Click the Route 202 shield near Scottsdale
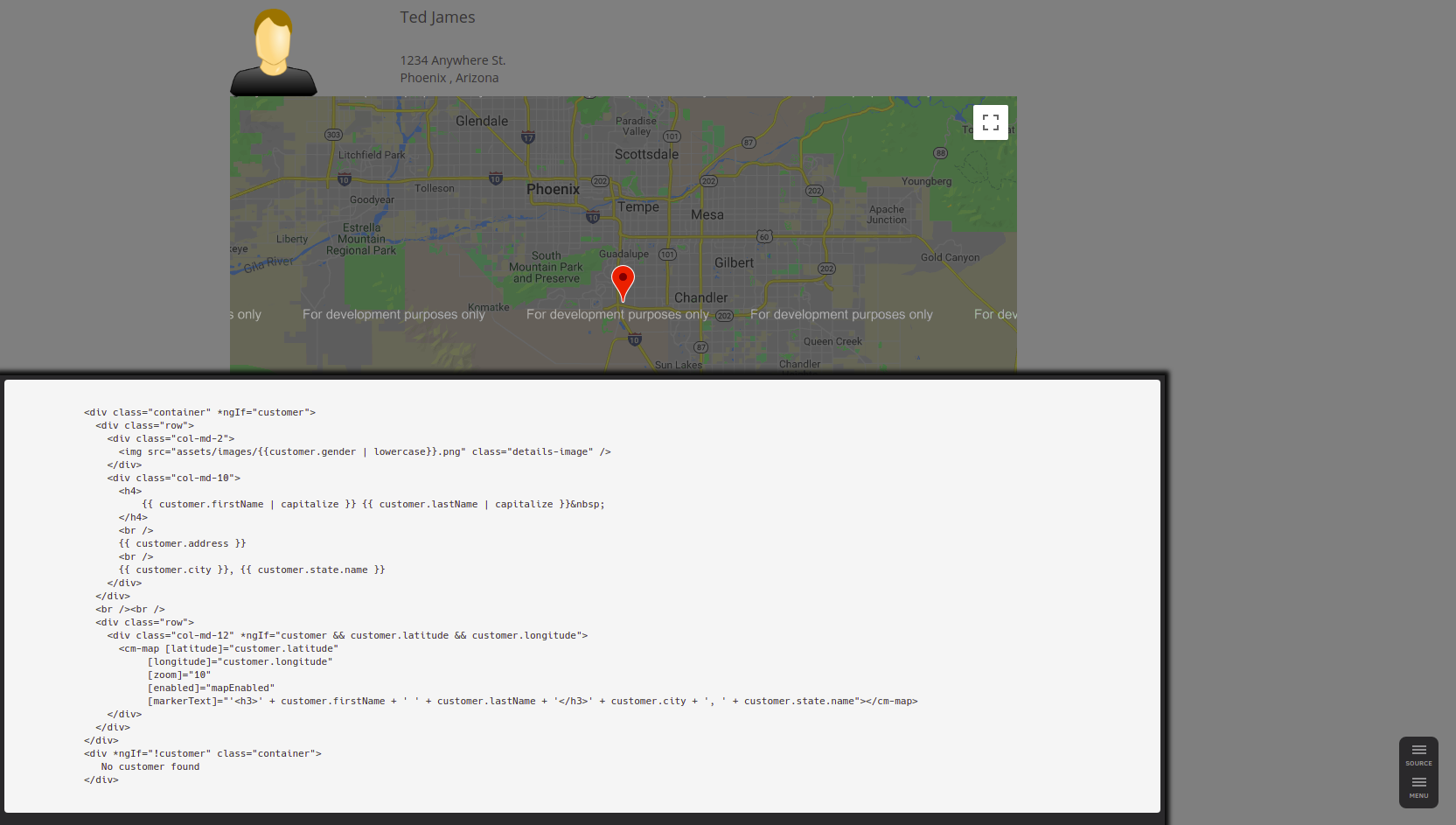Screen dimensions: 1456x825 pyautogui.click(x=708, y=182)
